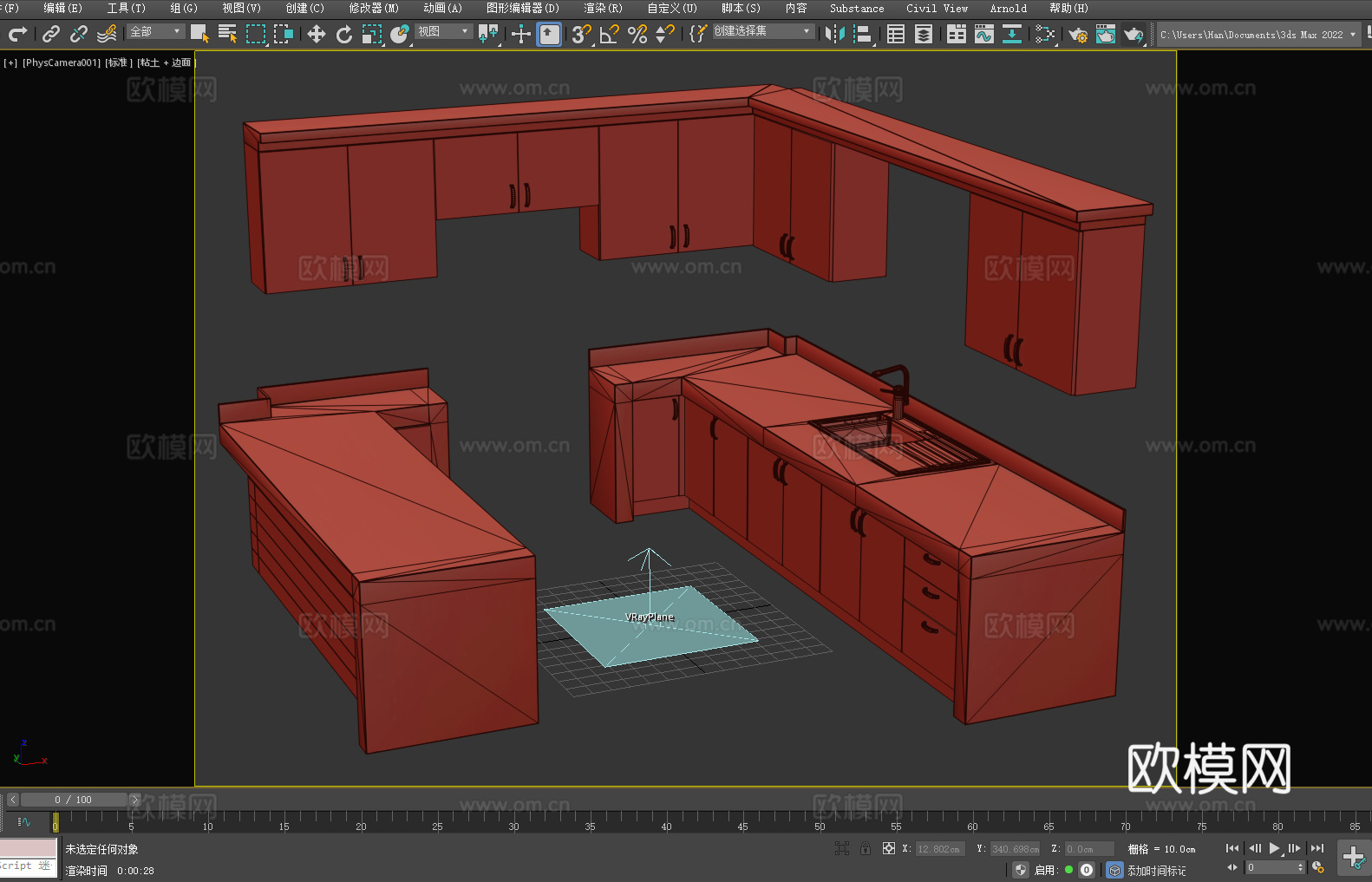The height and width of the screenshot is (882, 1372).
Task: Open the Arnold menu
Action: pyautogui.click(x=1009, y=8)
